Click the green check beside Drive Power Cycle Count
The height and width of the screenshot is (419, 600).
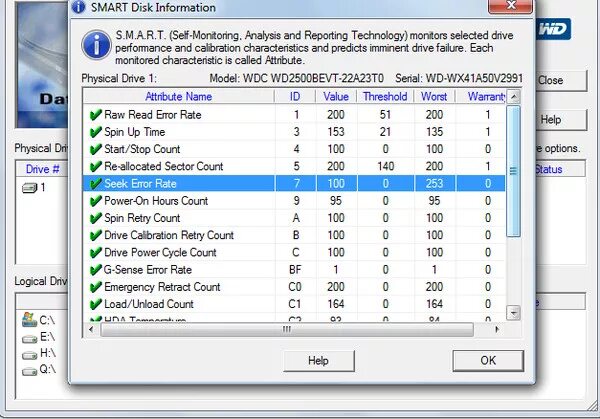coord(95,253)
